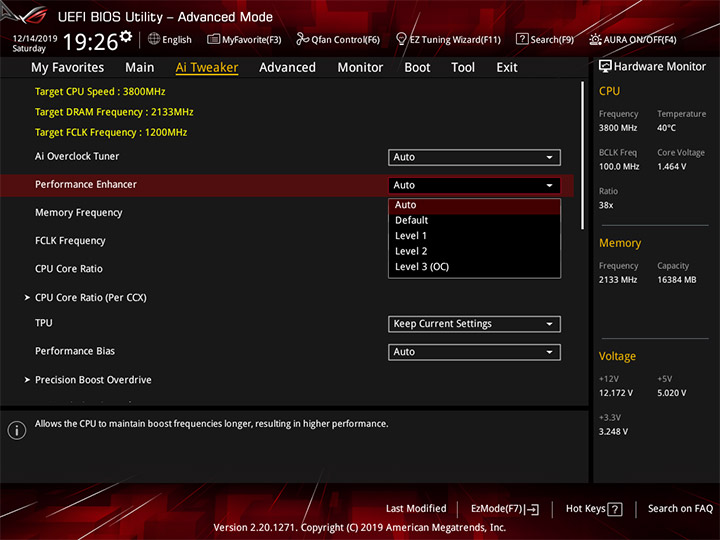Click the +12V 12.172 V reading
Screen dimensions: 720x540
point(616,394)
